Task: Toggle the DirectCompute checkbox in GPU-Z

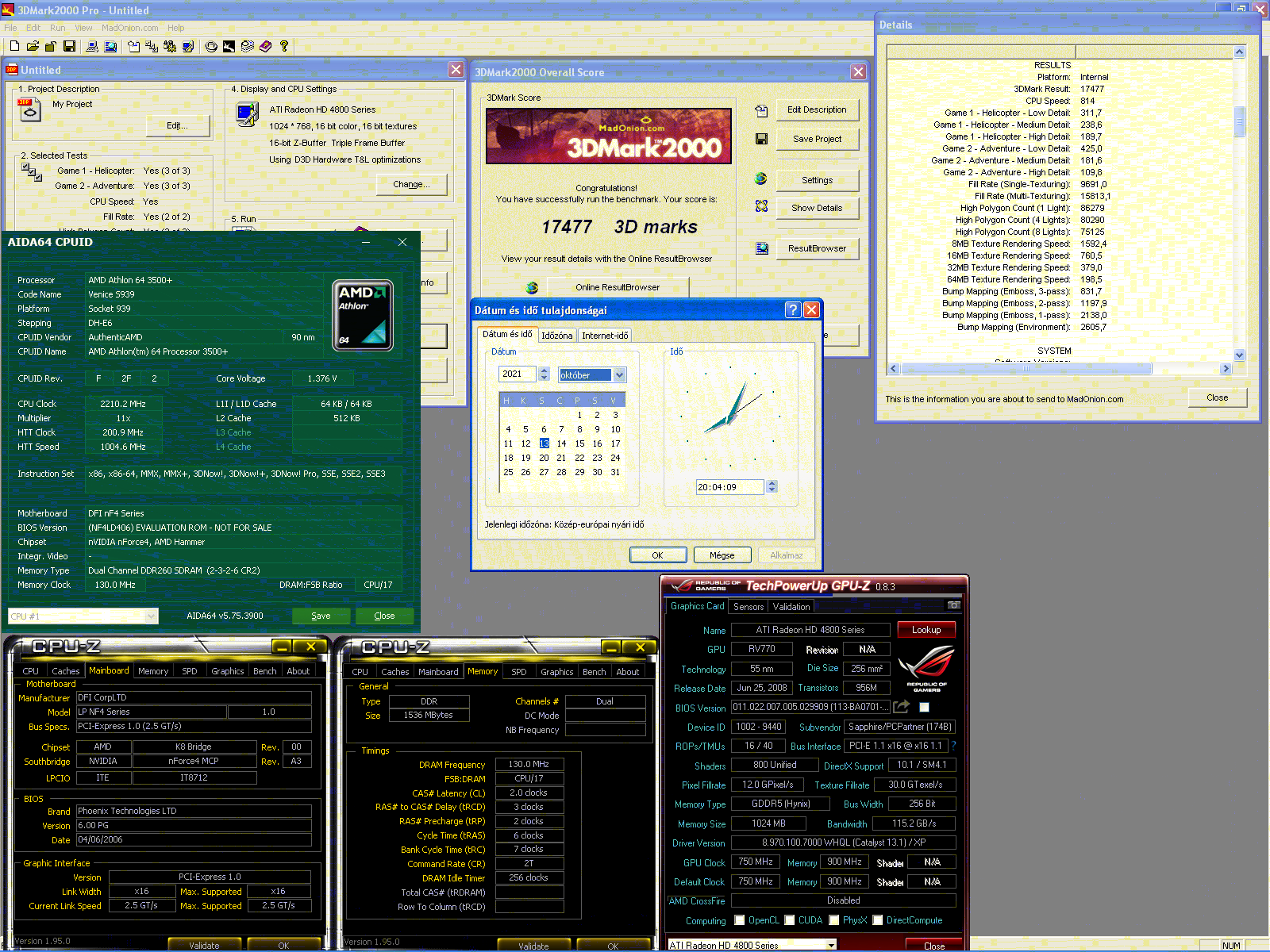Action: pyautogui.click(x=878, y=920)
